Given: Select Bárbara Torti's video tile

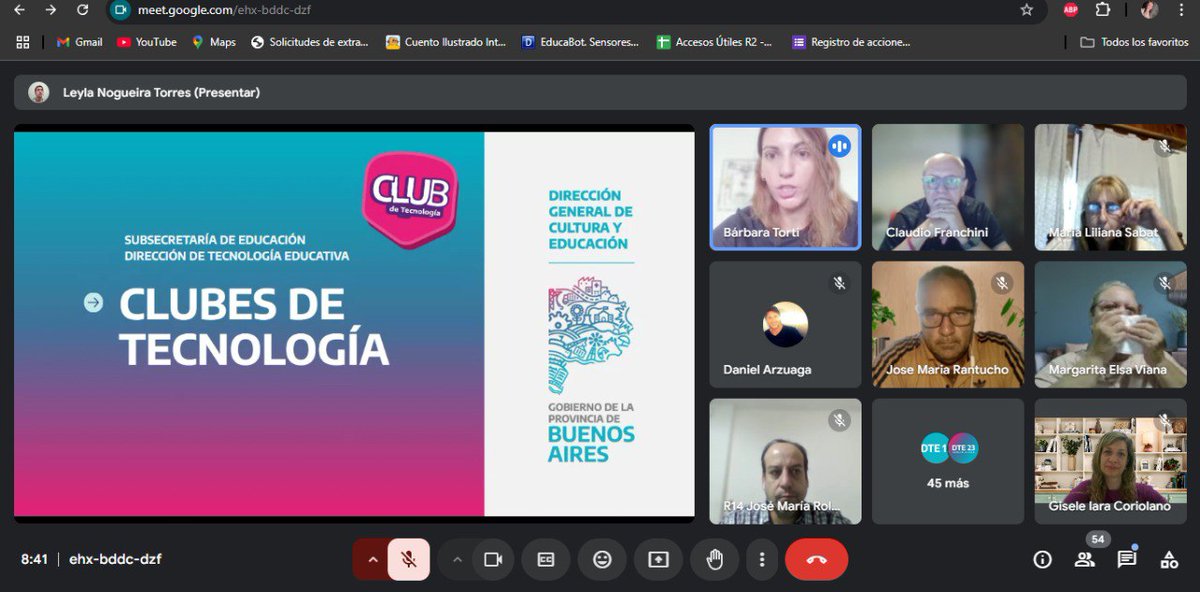Looking at the screenshot, I should tap(785, 187).
